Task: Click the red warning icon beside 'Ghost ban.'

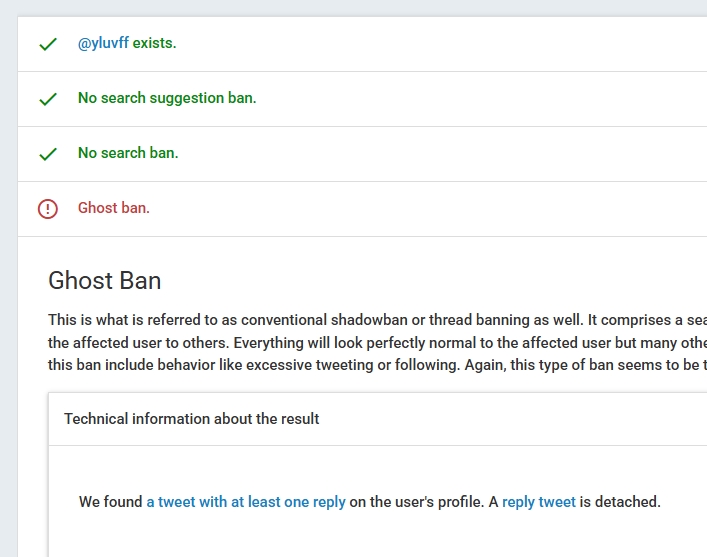Action: 48,209
